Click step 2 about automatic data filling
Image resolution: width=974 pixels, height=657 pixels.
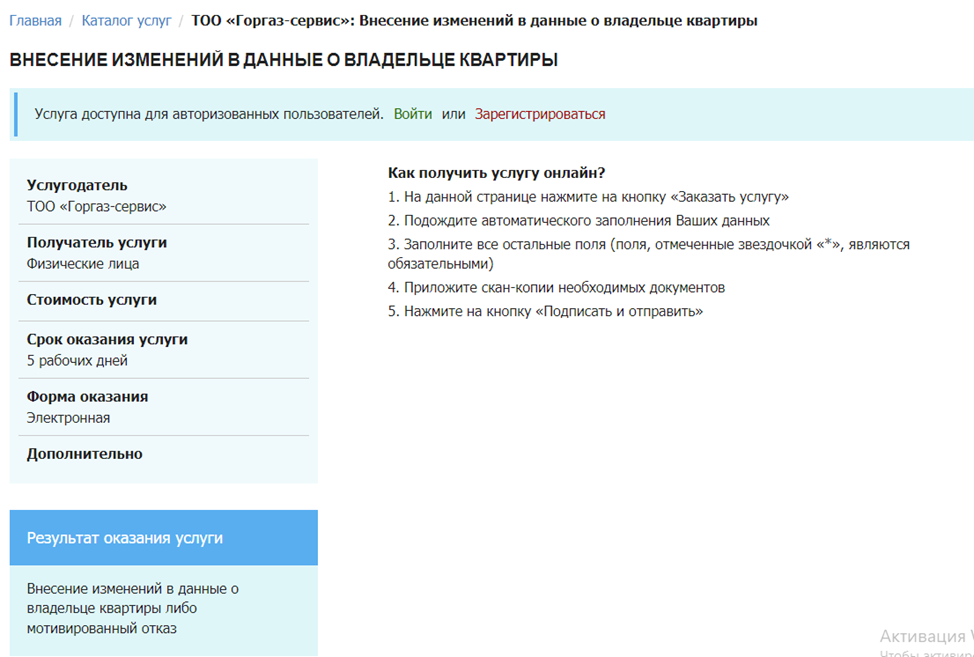pos(578,220)
